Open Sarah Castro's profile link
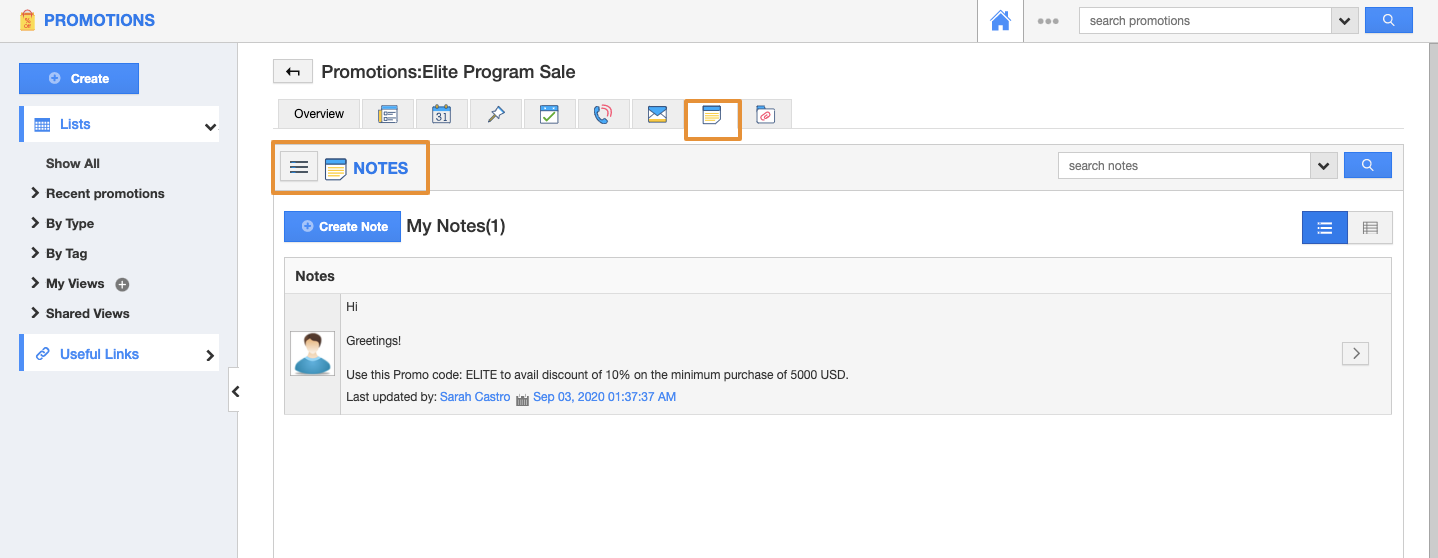This screenshot has height=558, width=1438. click(x=475, y=397)
